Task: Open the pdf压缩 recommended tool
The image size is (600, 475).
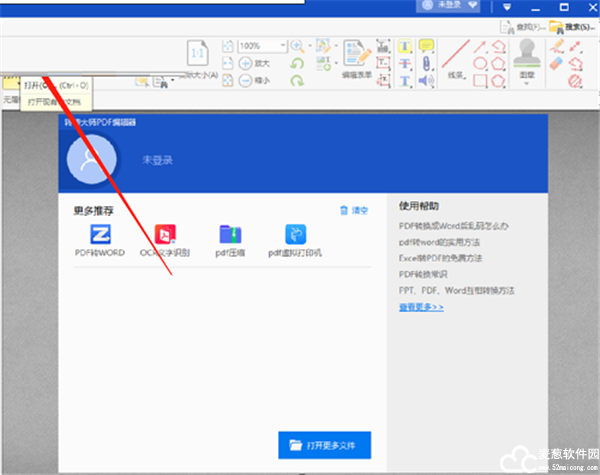Action: click(x=230, y=240)
